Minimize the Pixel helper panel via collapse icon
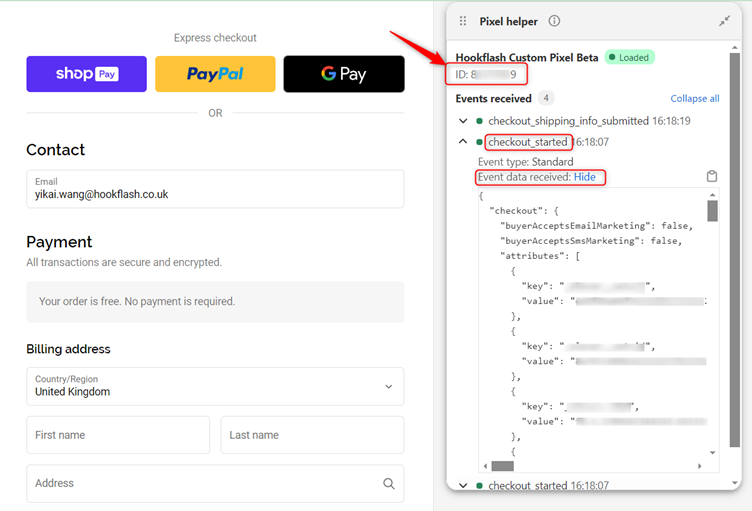The image size is (752, 511). [724, 21]
